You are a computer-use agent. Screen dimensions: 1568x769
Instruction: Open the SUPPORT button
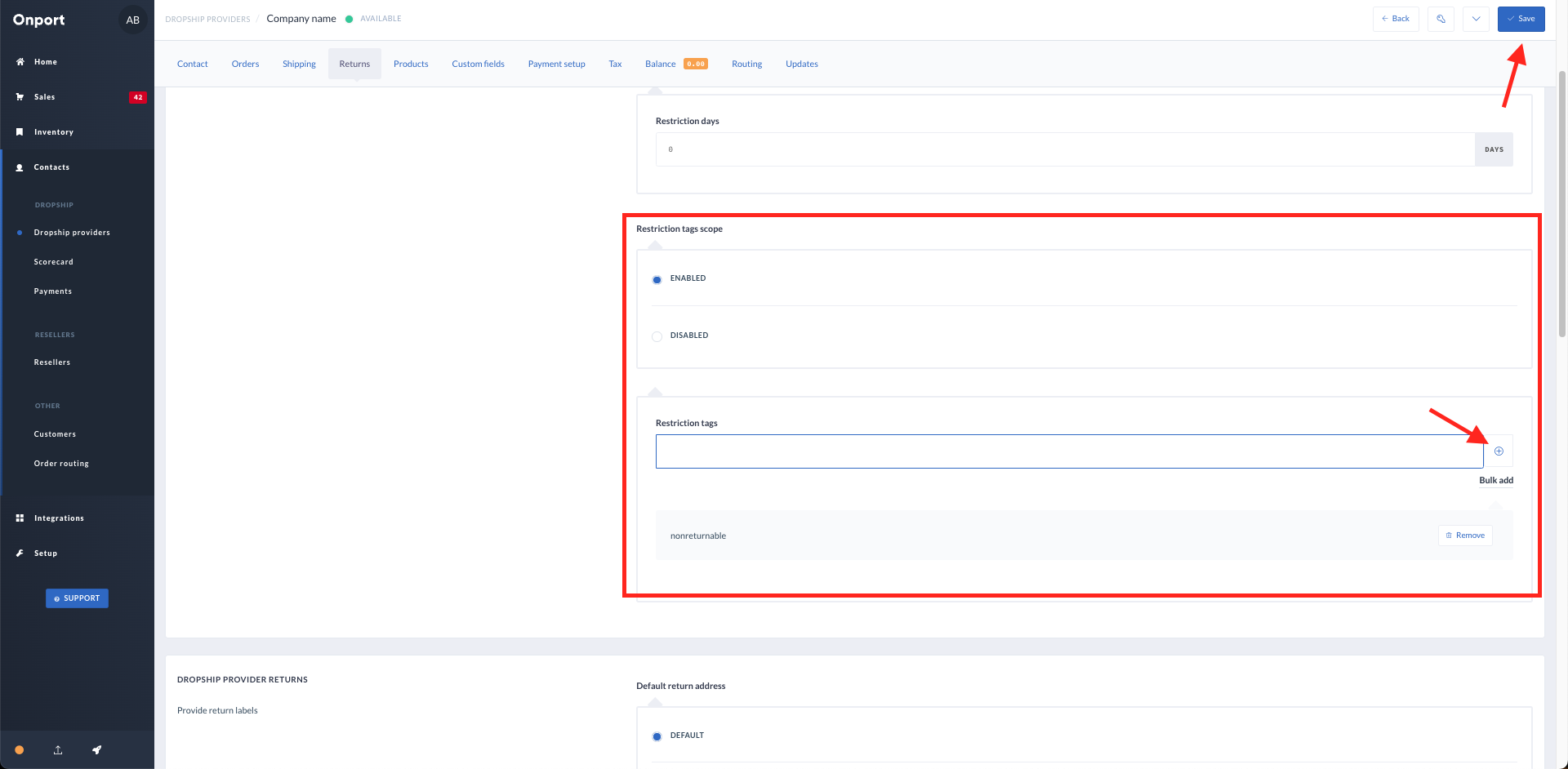(77, 598)
